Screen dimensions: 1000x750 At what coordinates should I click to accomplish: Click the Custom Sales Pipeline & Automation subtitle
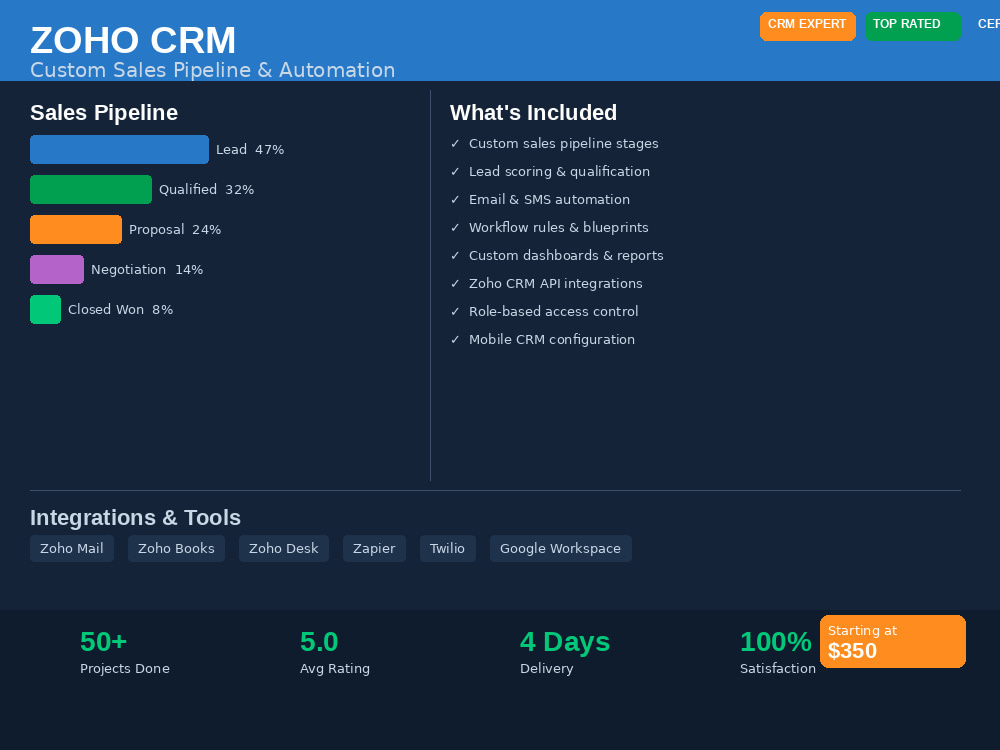(212, 70)
